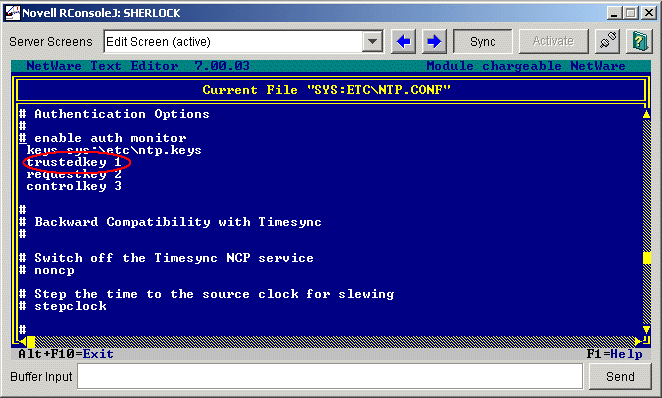Click the horizontal scrollbar left thumb
This screenshot has width=662, height=398.
(31, 341)
